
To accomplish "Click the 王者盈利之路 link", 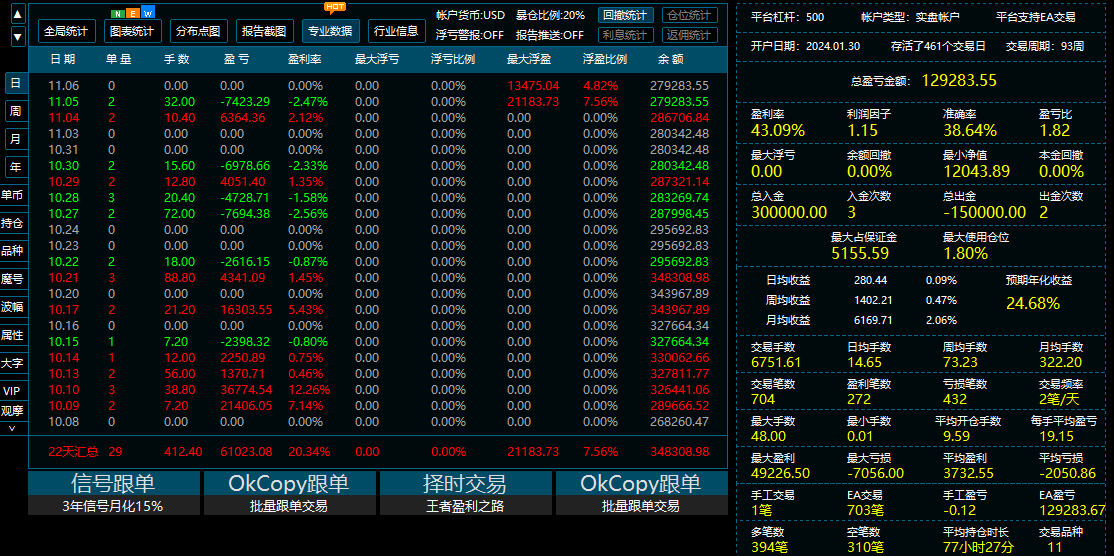I will pos(465,506).
